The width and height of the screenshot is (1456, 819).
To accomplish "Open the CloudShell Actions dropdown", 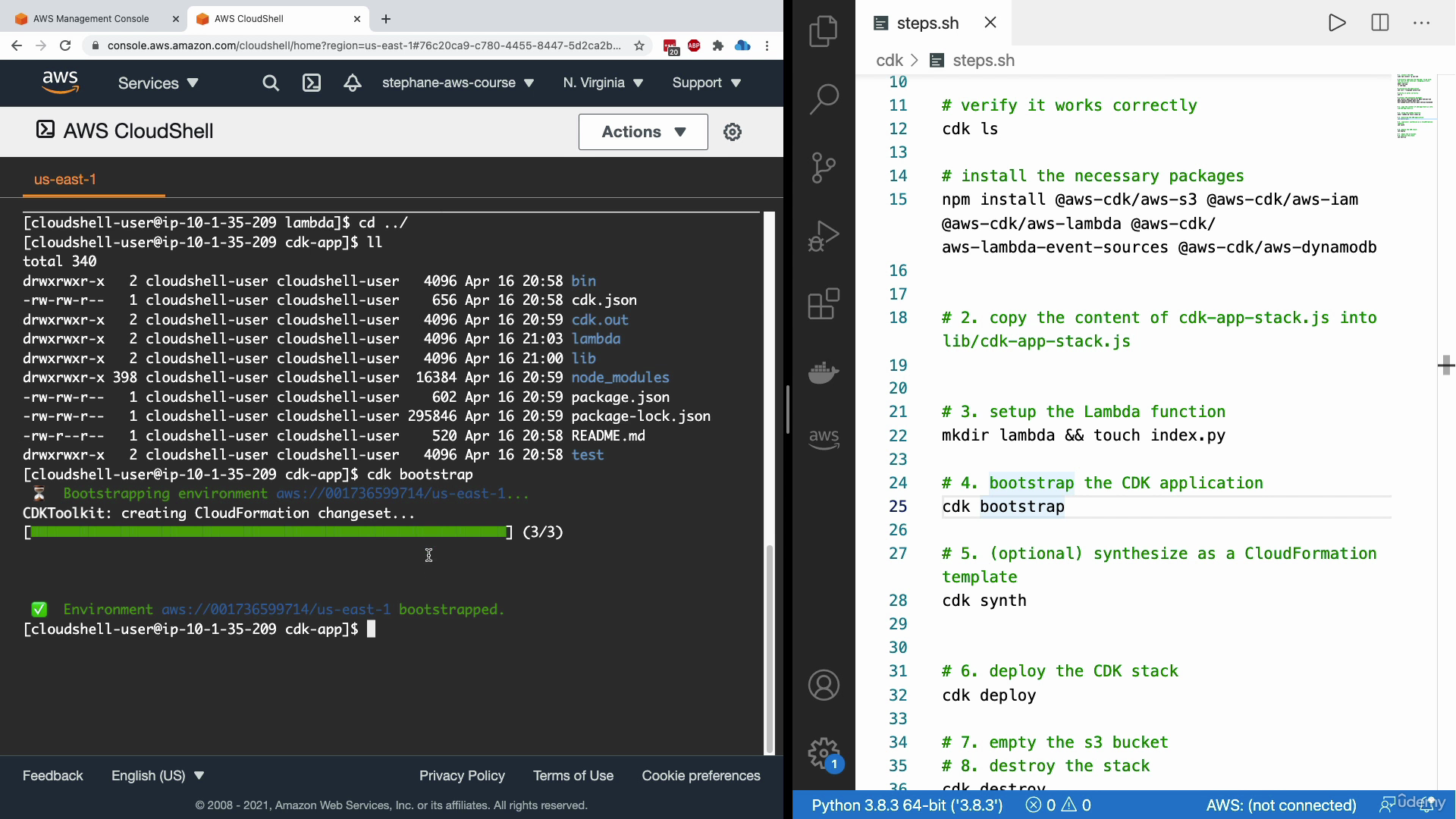I will [x=643, y=132].
